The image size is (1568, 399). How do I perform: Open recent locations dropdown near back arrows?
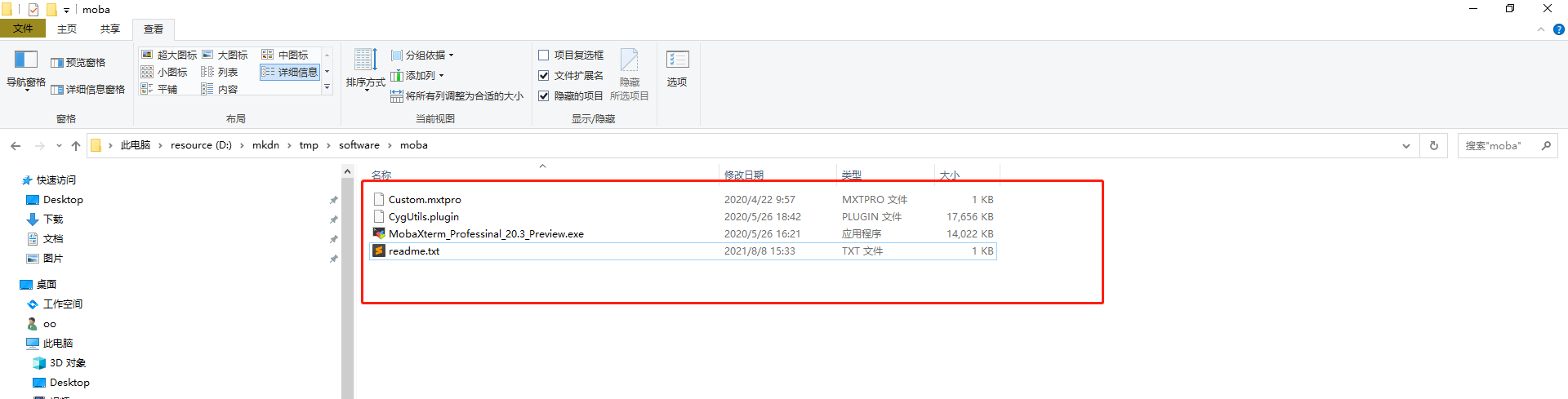pyautogui.click(x=59, y=145)
